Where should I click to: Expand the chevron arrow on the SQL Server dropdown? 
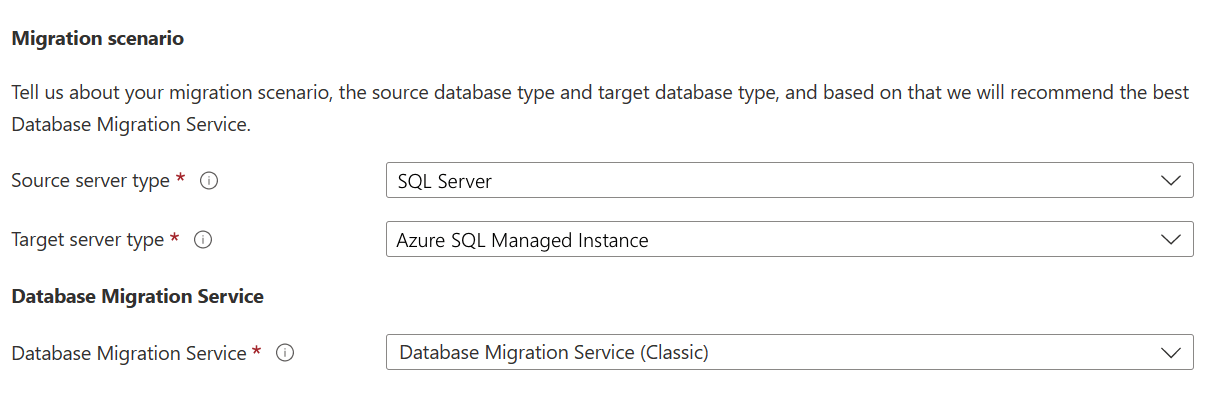(1170, 181)
